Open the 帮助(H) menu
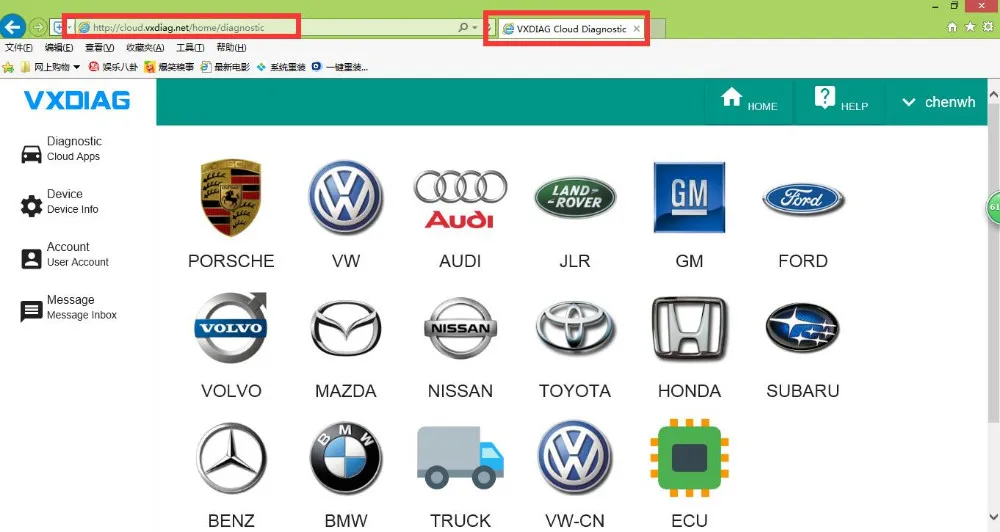1000x532 pixels. click(231, 48)
